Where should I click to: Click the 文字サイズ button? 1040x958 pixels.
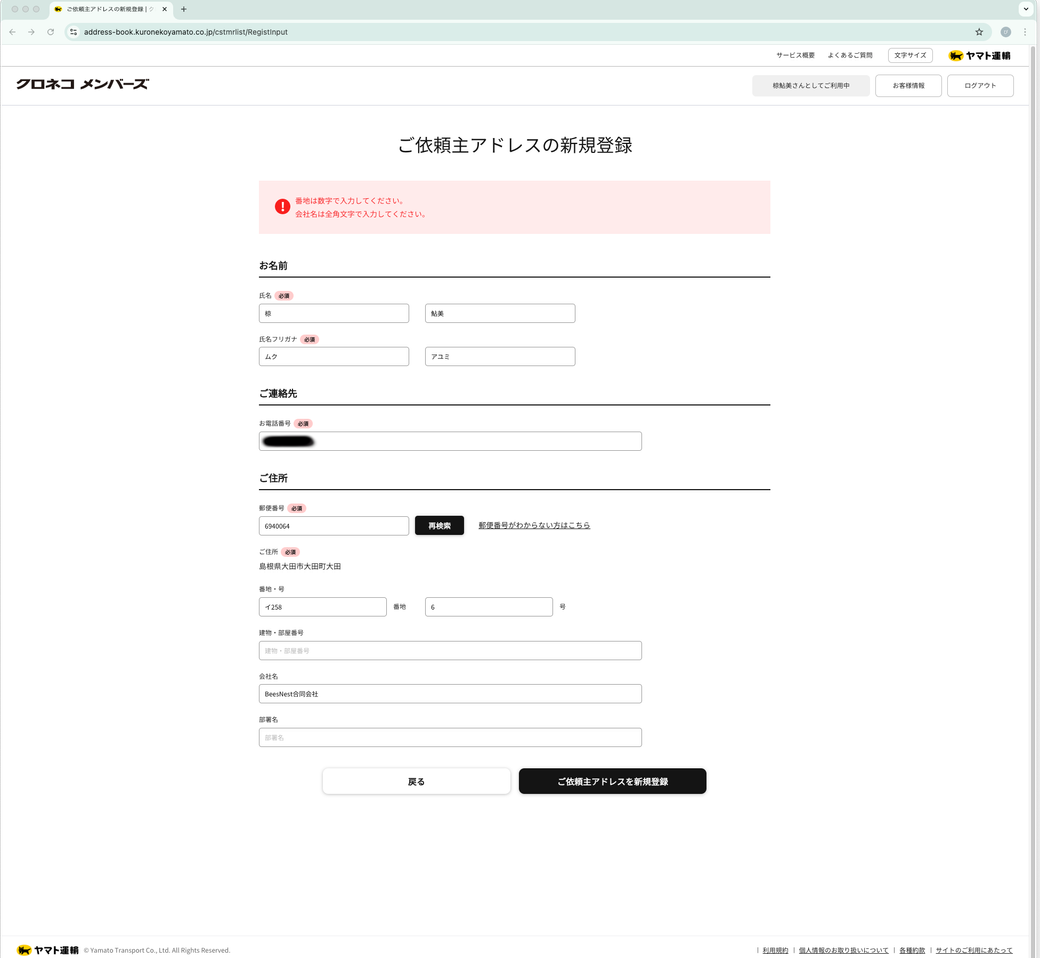(910, 56)
